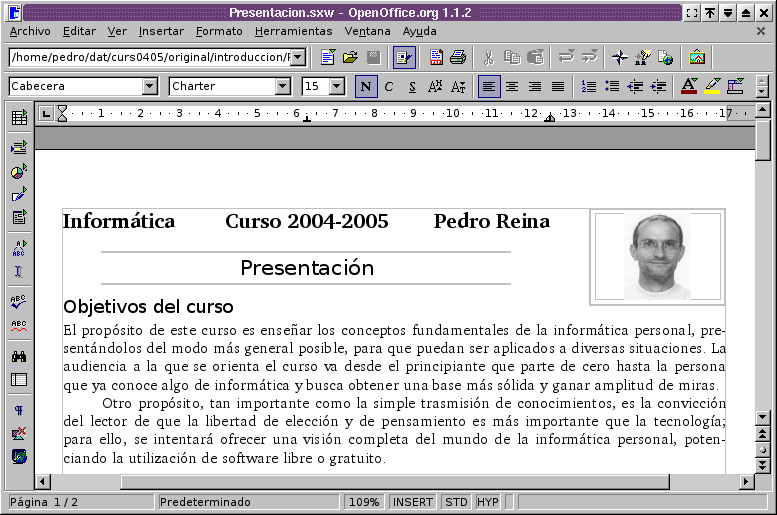This screenshot has width=777, height=515.
Task: Open the Formato menu
Action: (219, 31)
